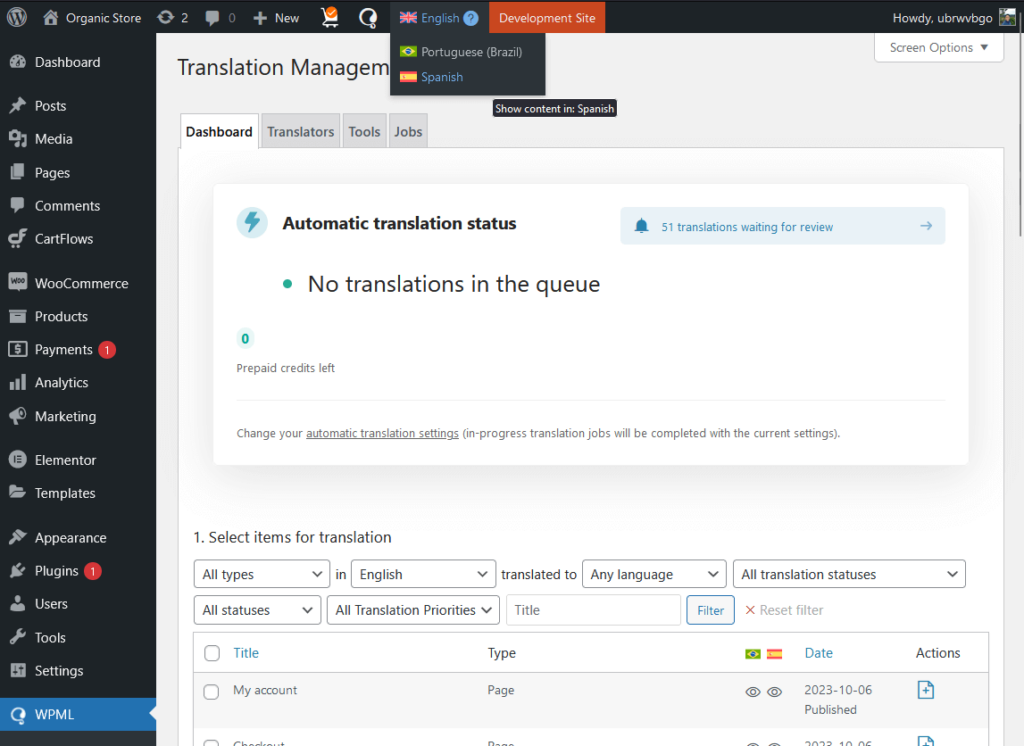Switch to the Translators tab
1024x746 pixels.
300,131
